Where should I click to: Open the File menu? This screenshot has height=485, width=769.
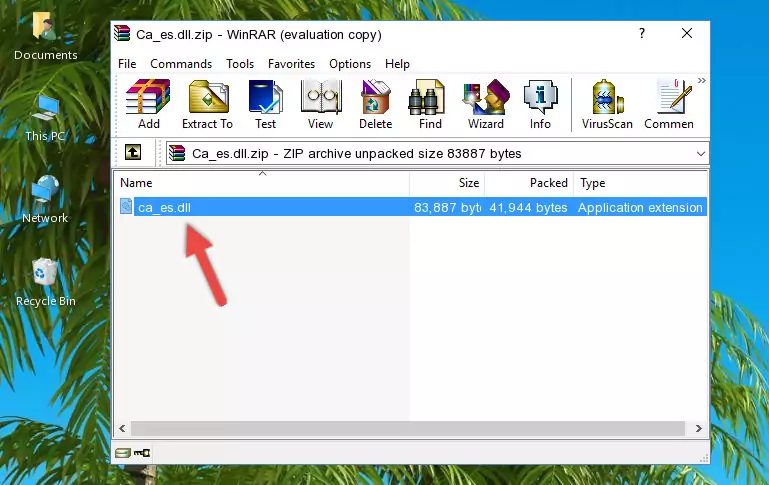127,64
